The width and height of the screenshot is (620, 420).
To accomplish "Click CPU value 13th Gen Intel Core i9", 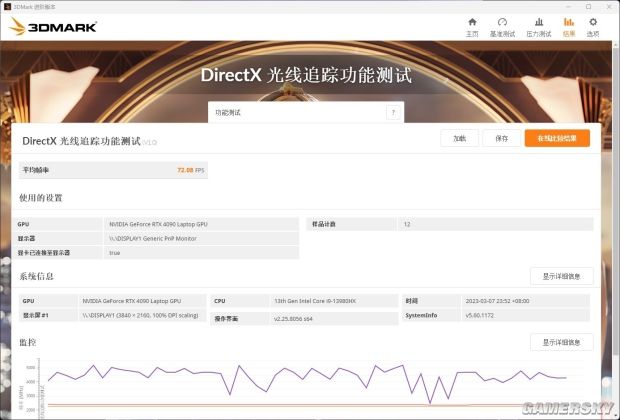I will (x=315, y=301).
